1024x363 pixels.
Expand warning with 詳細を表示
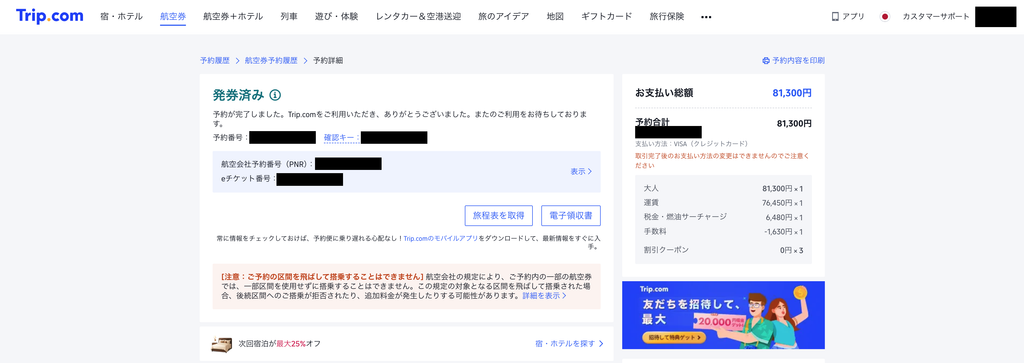pyautogui.click(x=544, y=296)
